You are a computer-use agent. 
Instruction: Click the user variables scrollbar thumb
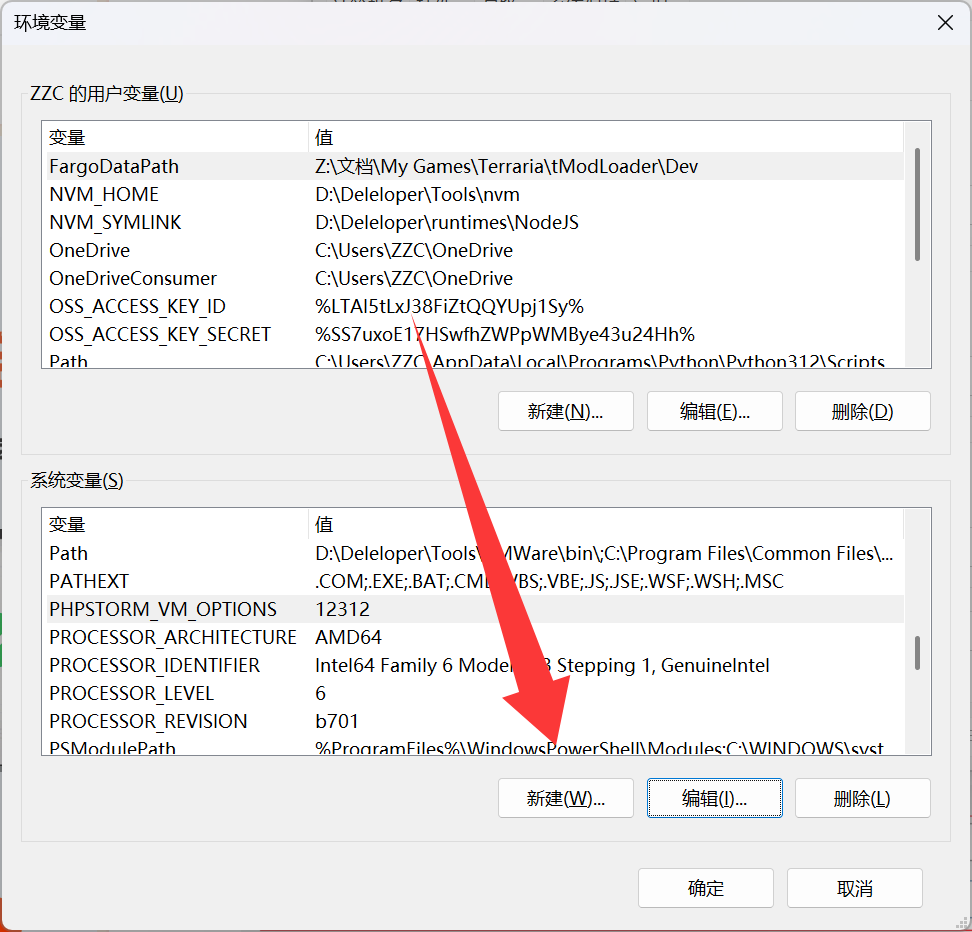(917, 204)
